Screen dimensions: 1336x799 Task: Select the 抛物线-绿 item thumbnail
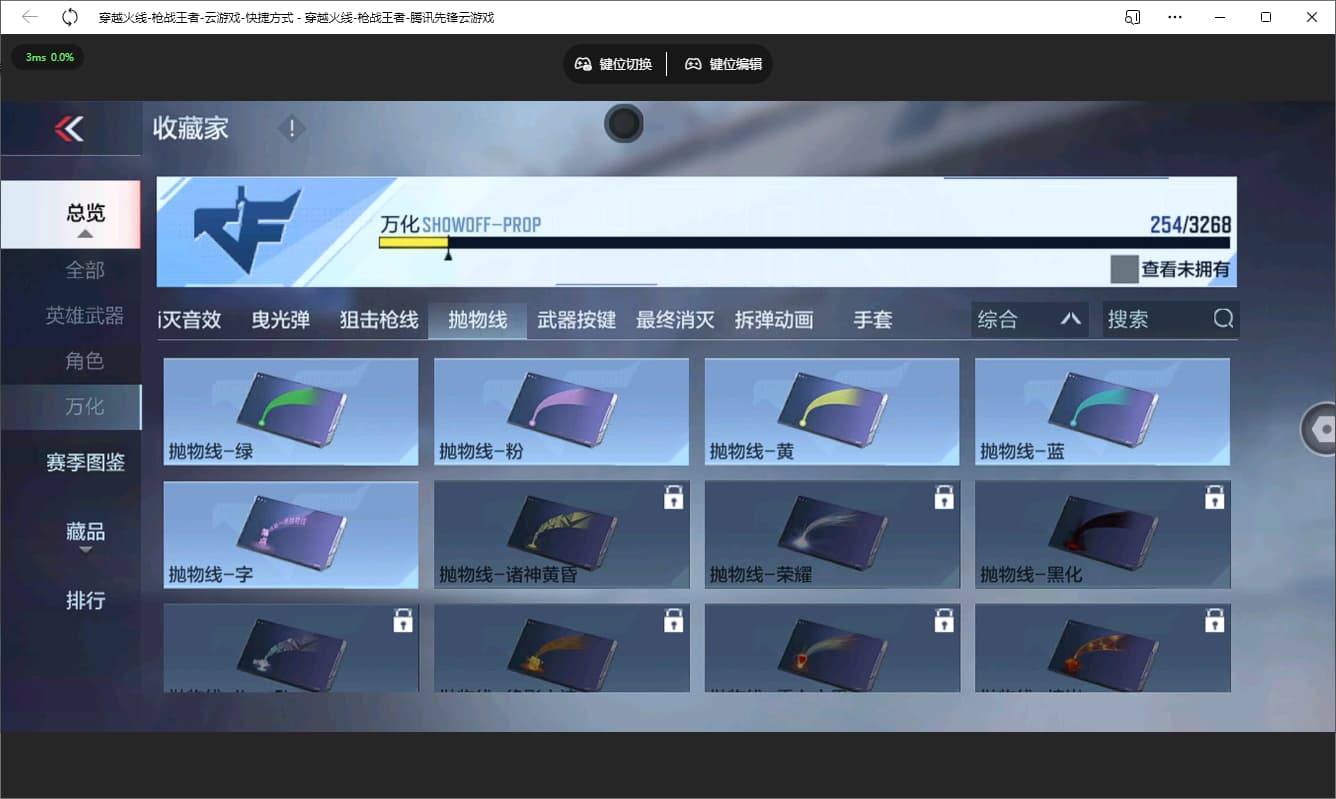click(290, 410)
